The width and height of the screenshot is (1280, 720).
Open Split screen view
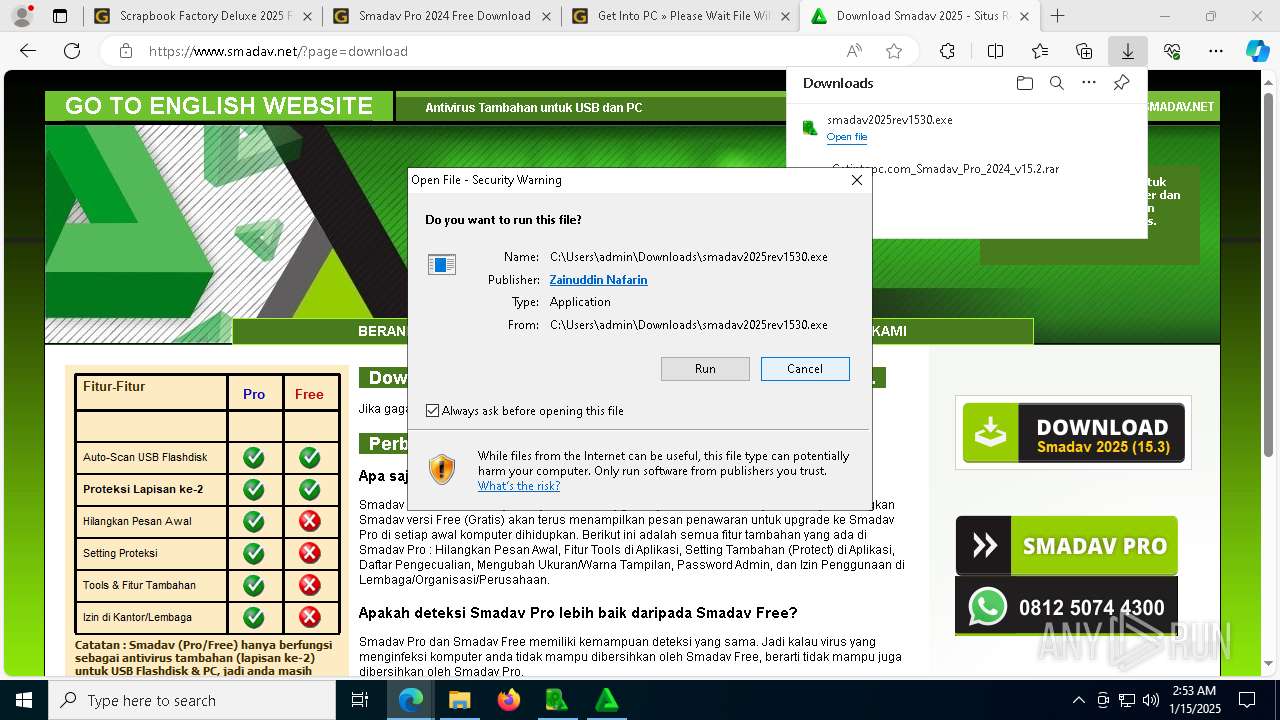coord(995,51)
